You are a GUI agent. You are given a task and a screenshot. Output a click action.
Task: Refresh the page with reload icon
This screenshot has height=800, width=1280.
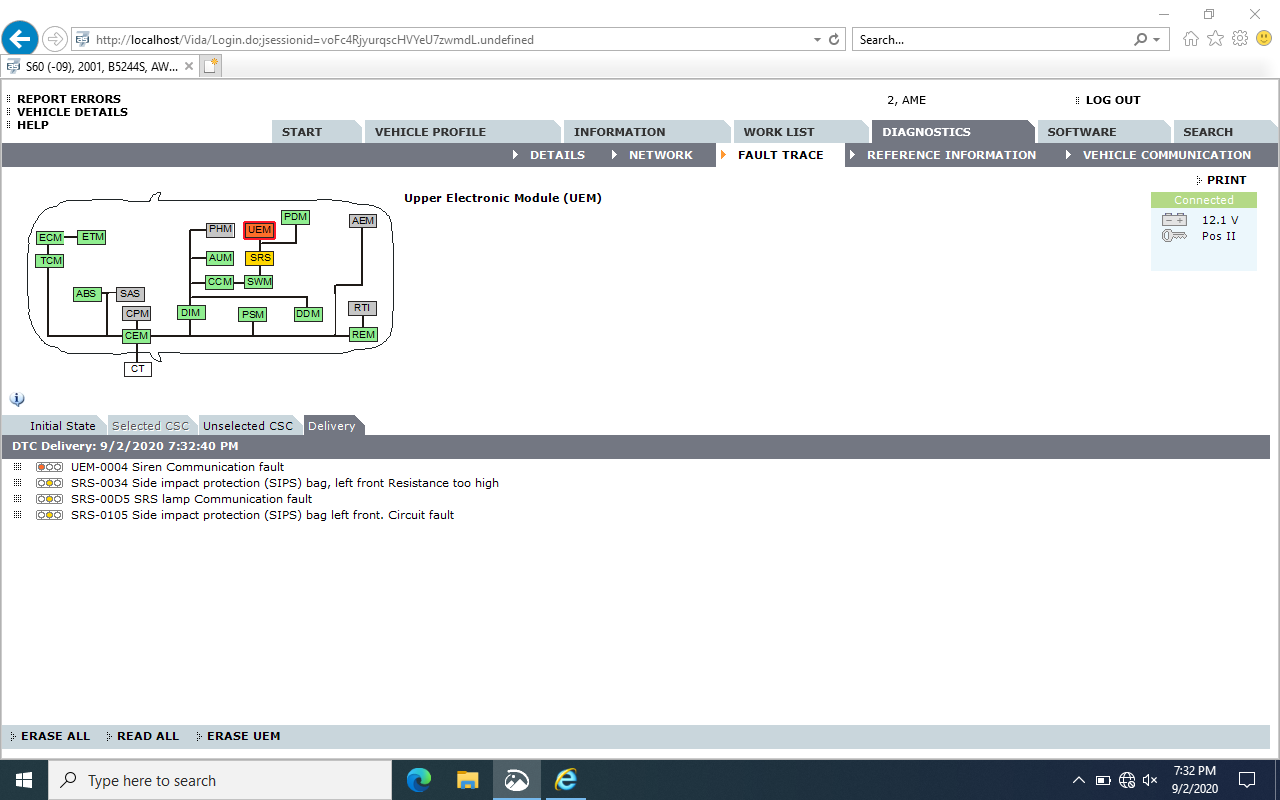tap(835, 40)
